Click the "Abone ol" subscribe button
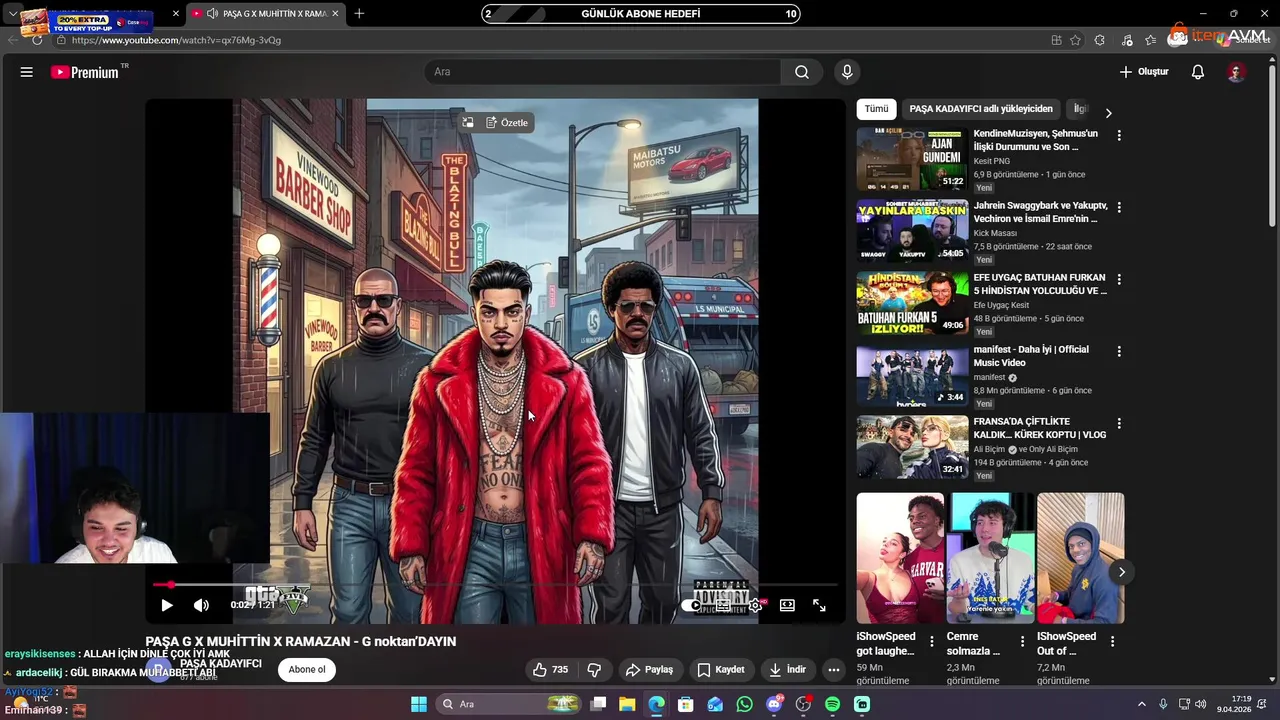1280x720 pixels. pos(307,670)
